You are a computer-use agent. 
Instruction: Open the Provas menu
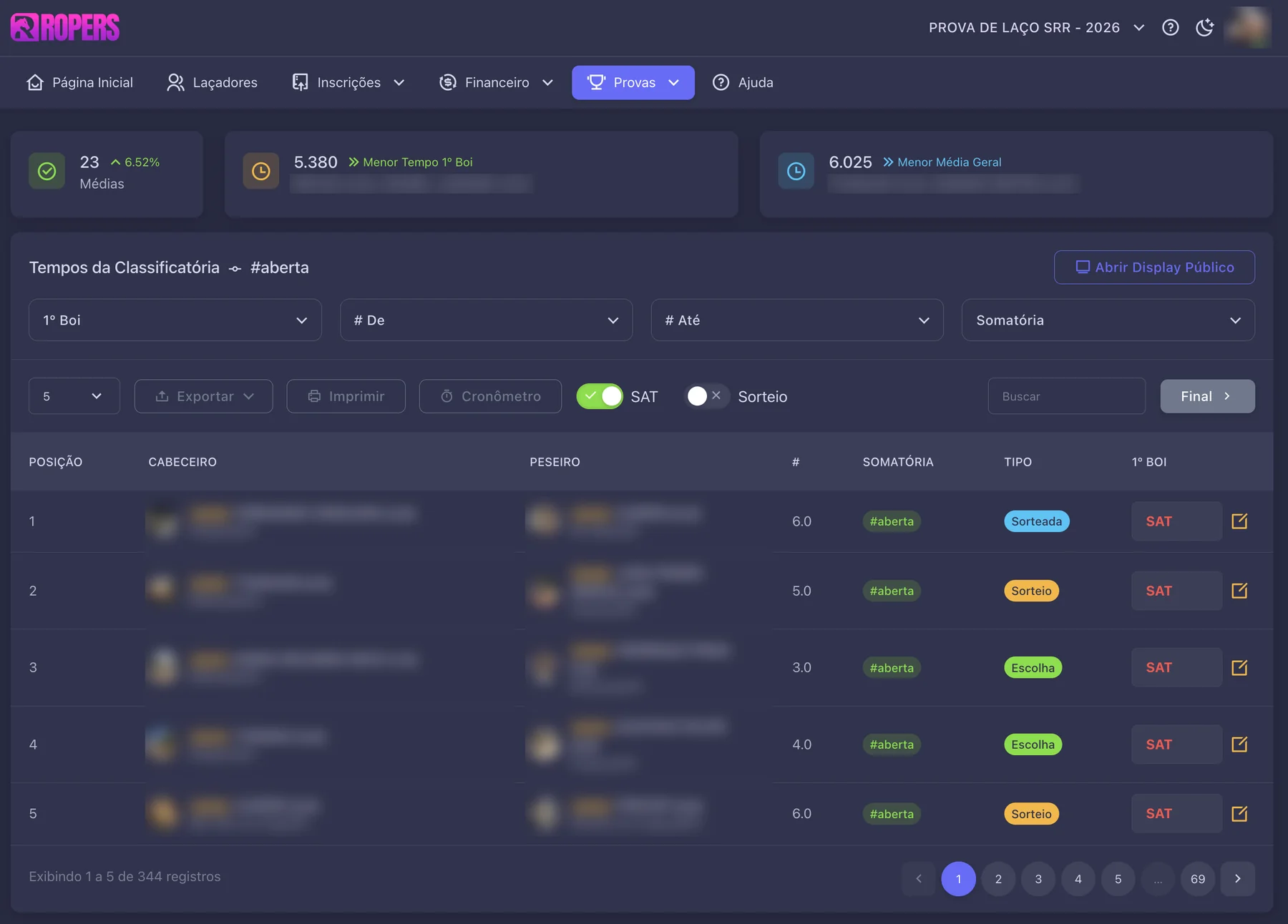coord(633,82)
